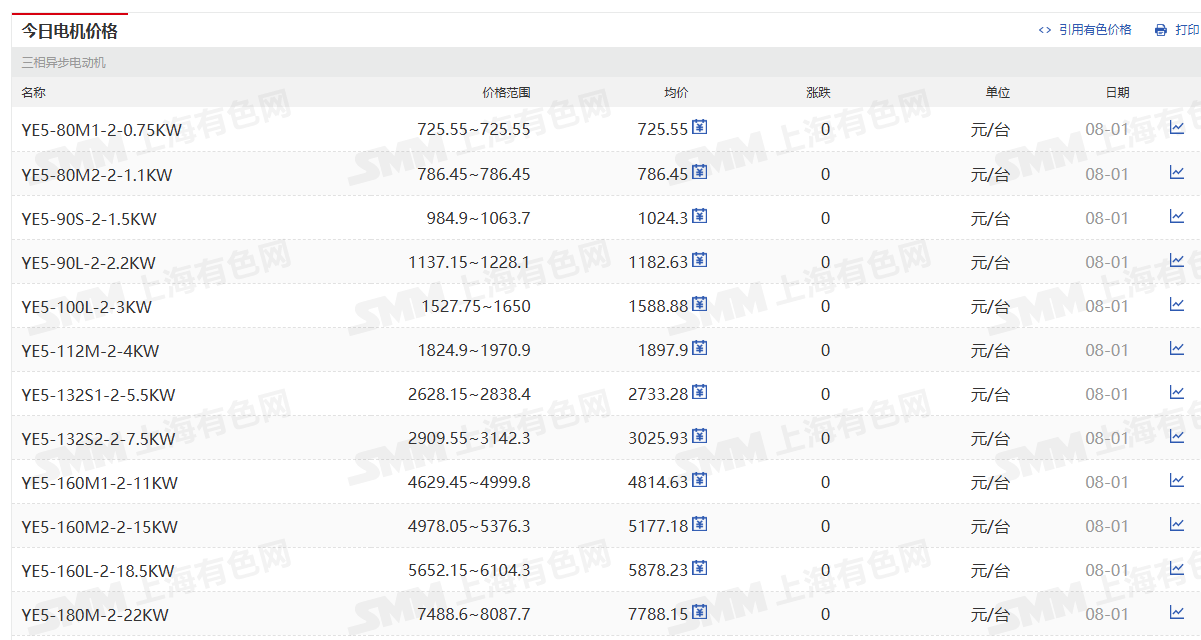Image resolution: width=1201 pixels, height=640 pixels.
Task: Click yuan icon beside average 4814.63
Action: [x=700, y=479]
